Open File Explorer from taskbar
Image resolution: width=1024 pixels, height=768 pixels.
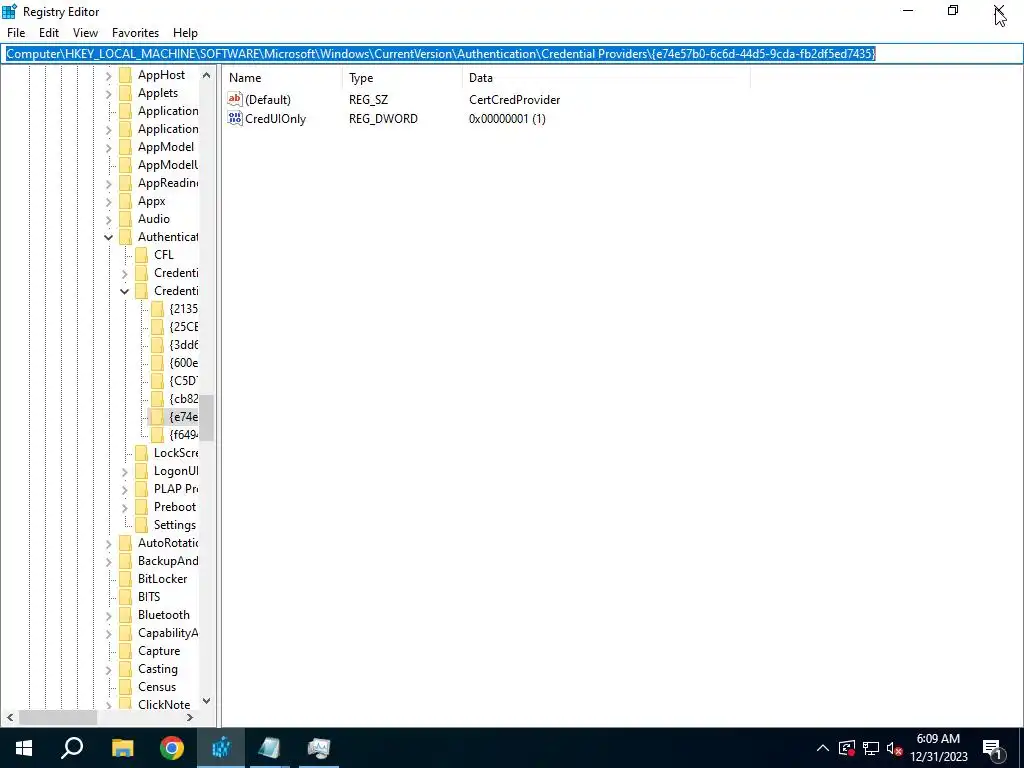tap(122, 748)
